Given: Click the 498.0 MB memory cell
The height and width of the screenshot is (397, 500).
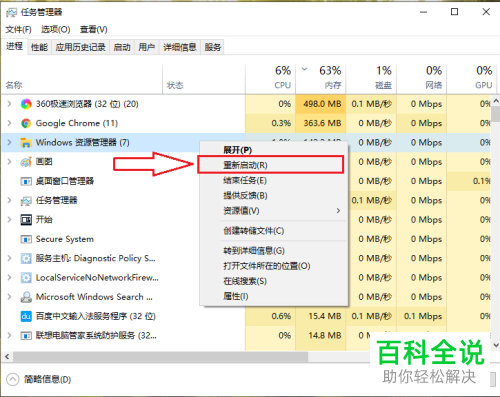Looking at the screenshot, I should pos(320,104).
